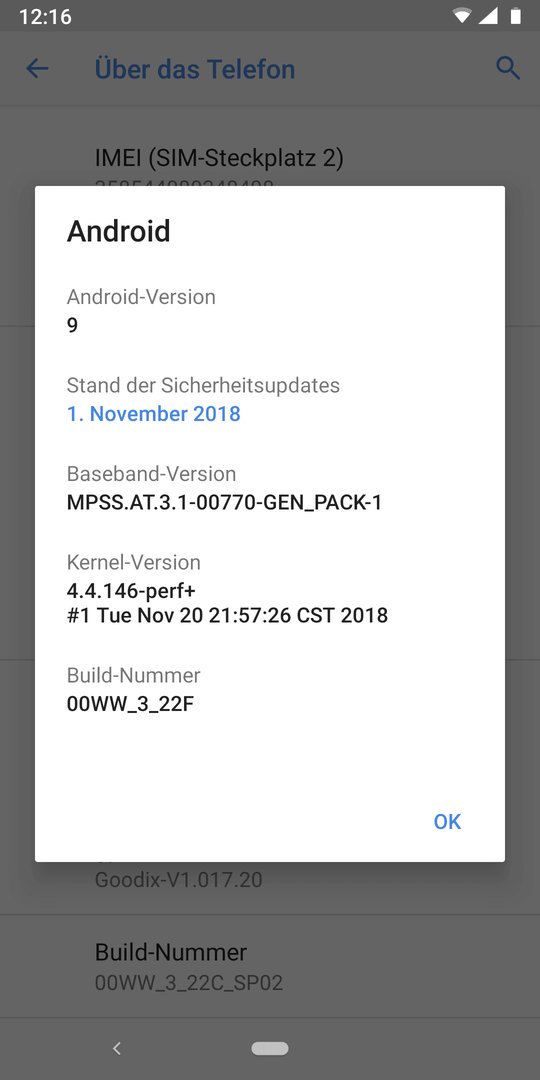
Task: Open search with the magnifier icon
Action: coord(508,68)
